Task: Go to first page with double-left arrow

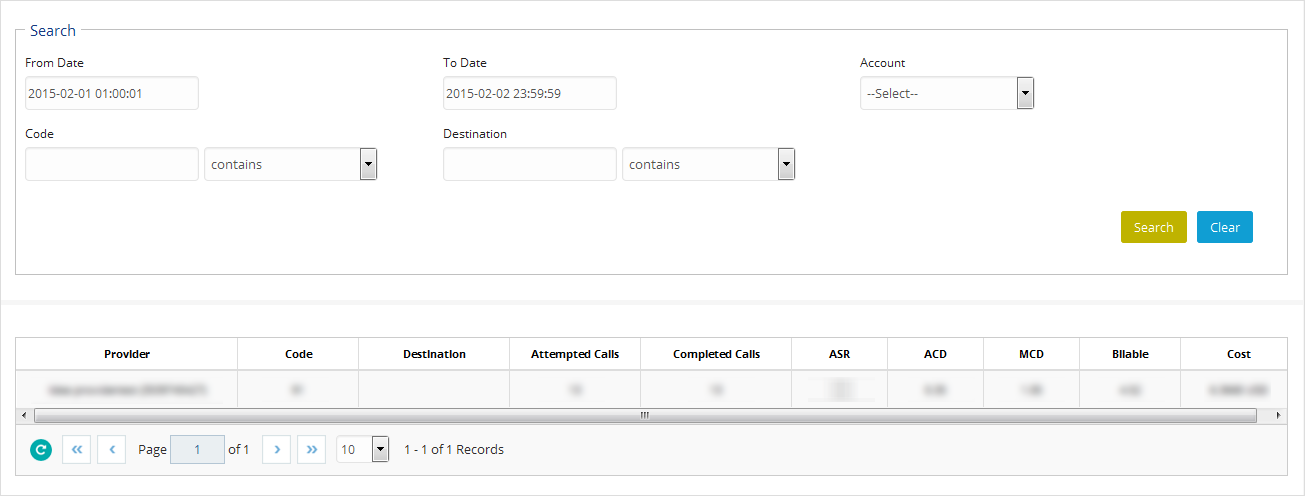Action: tap(77, 450)
